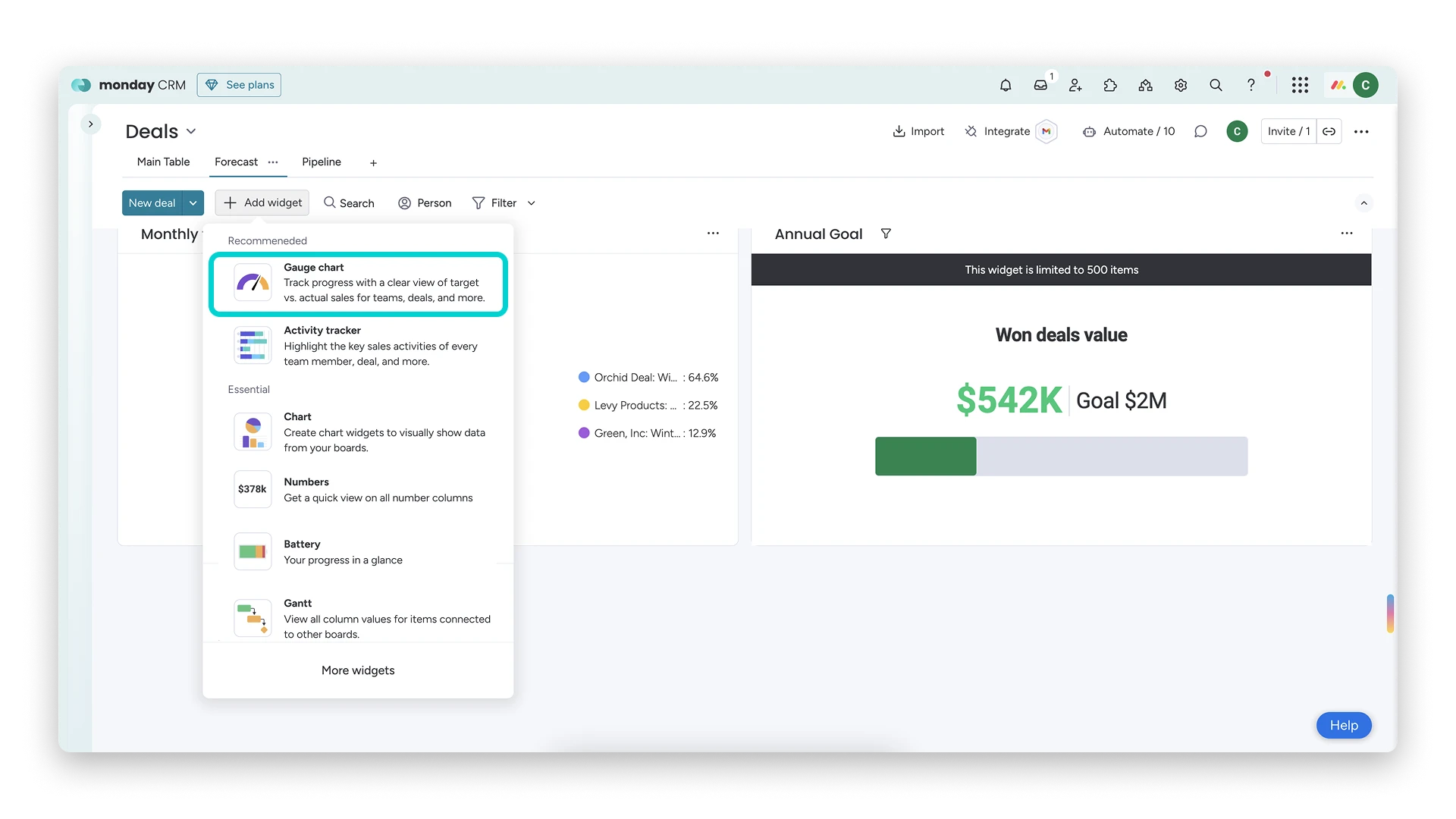Click the search magnifier in top bar
The width and height of the screenshot is (1456, 819).
pyautogui.click(x=1216, y=86)
